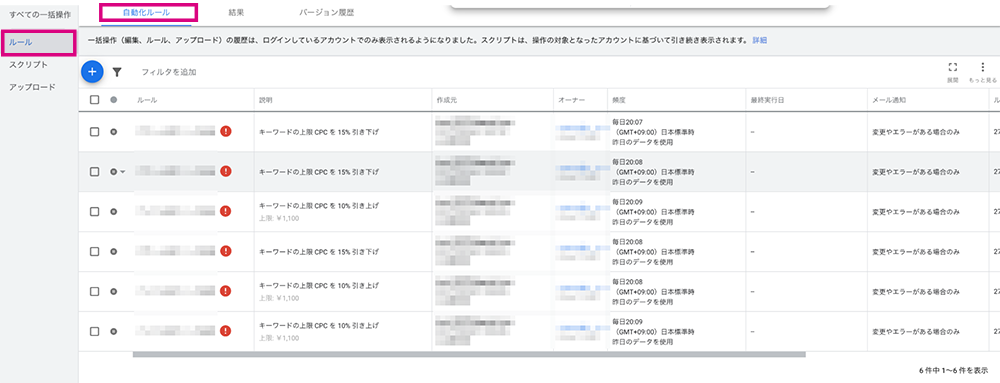The image size is (1000, 383).
Task: Click 15% 引き下げ description in highlighted row
Action: 318,172
